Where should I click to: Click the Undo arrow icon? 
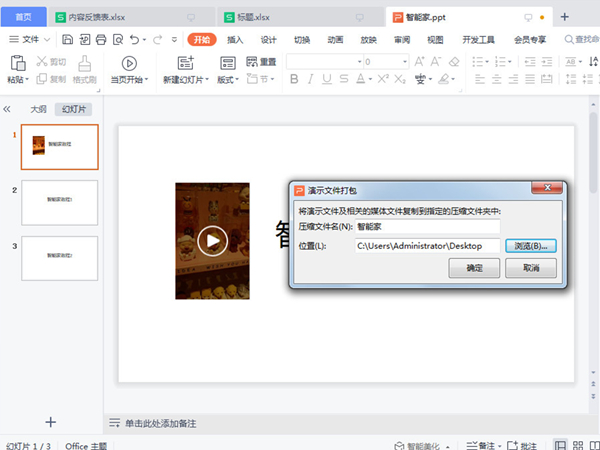point(134,39)
